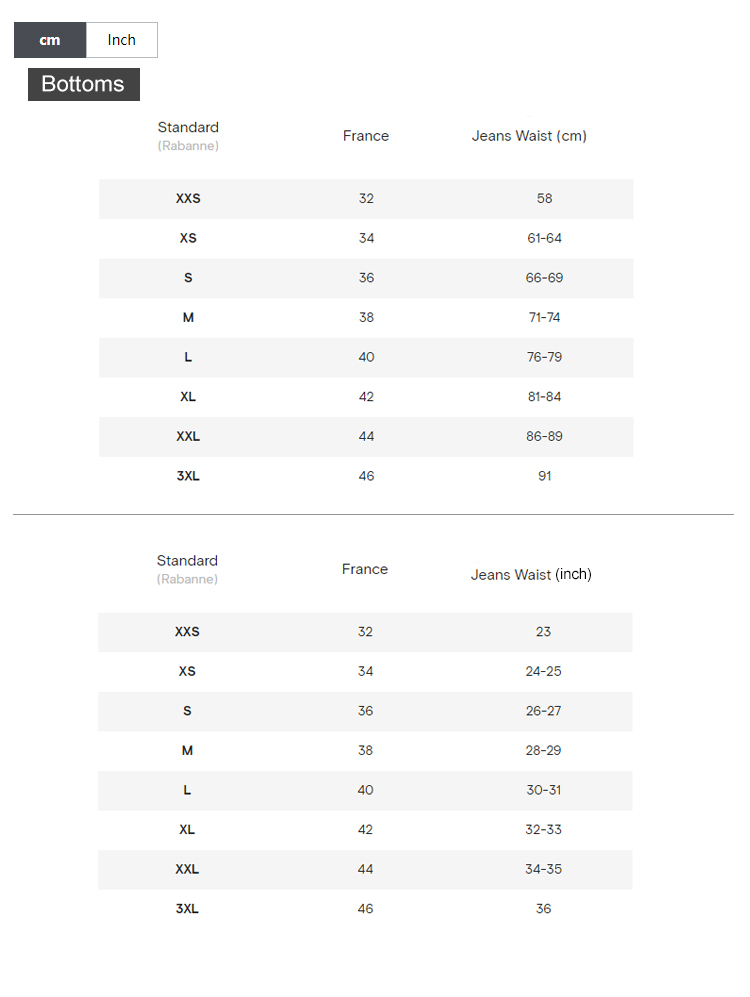Image resolution: width=750 pixels, height=997 pixels.
Task: Select XS row in inch table
Action: (x=187, y=671)
